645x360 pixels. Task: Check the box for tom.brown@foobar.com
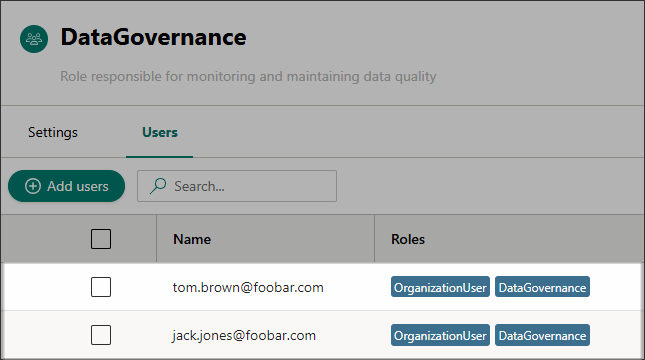[101, 287]
